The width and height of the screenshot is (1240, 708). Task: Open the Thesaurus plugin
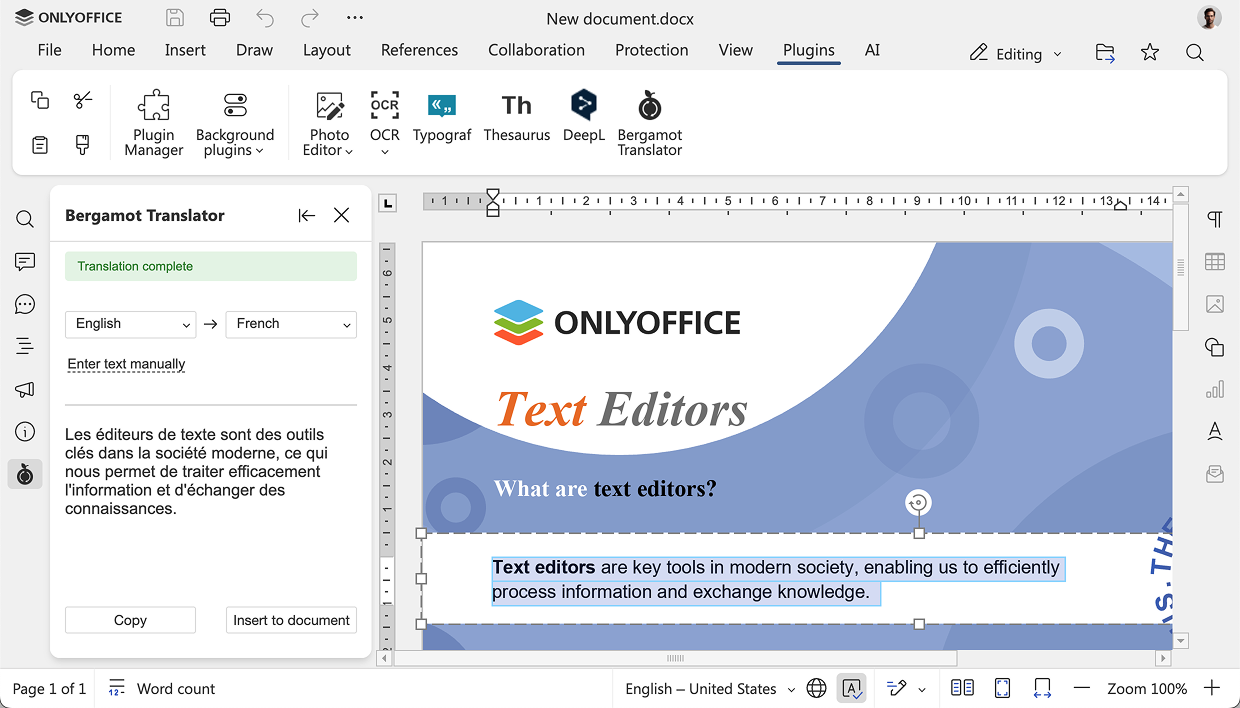pyautogui.click(x=517, y=116)
